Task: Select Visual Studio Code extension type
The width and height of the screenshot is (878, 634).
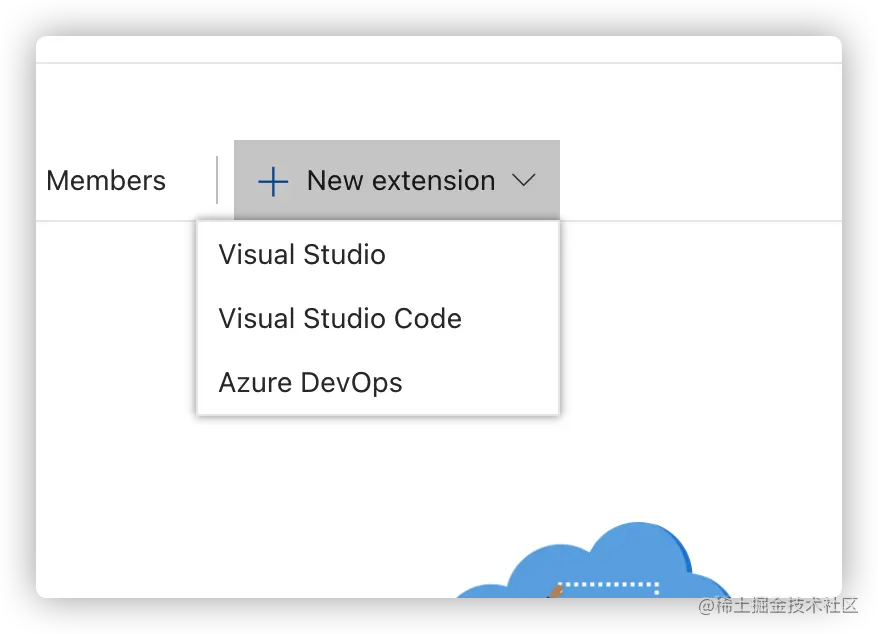Action: click(340, 318)
